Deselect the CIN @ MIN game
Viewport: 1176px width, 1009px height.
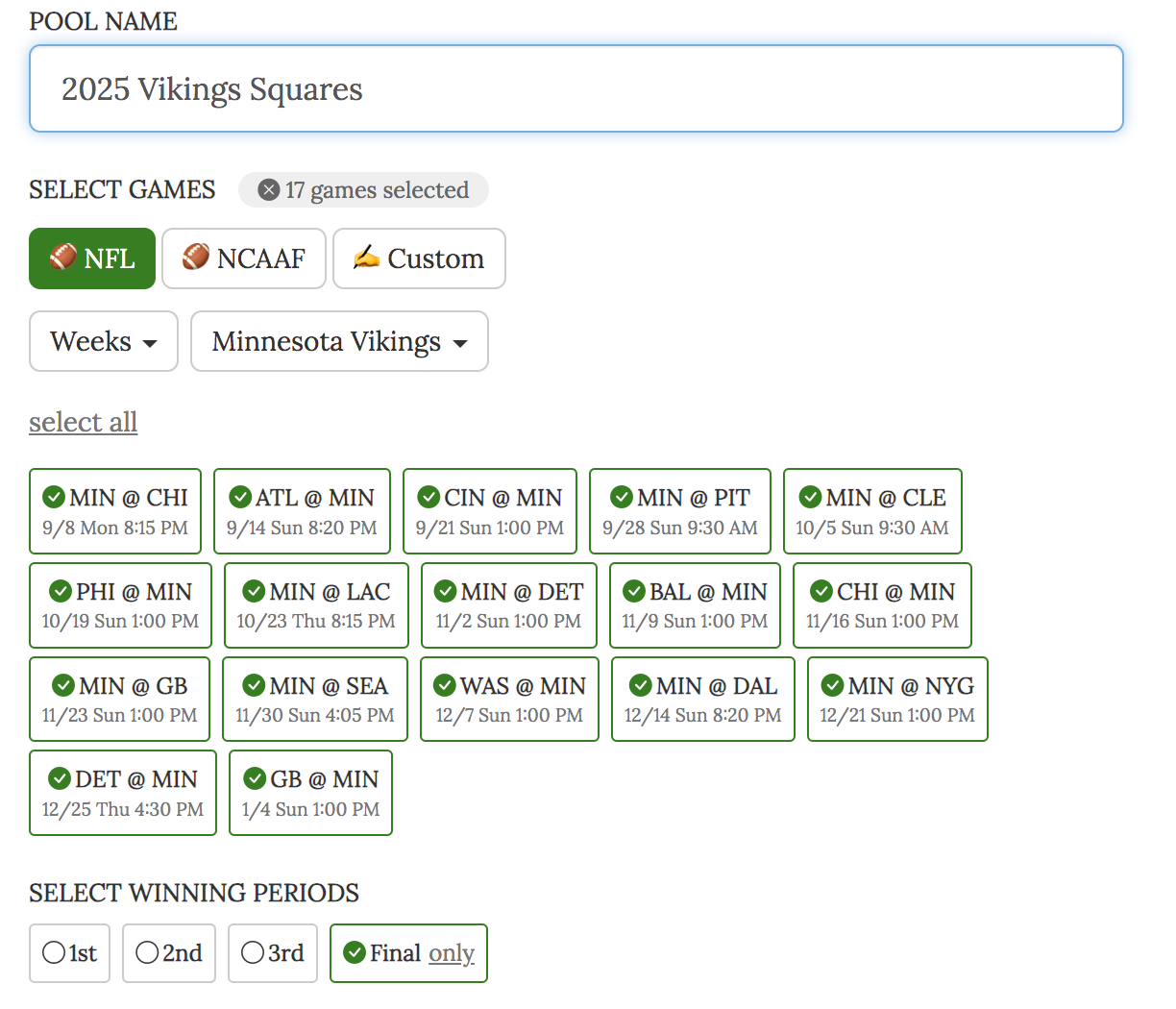coord(490,511)
